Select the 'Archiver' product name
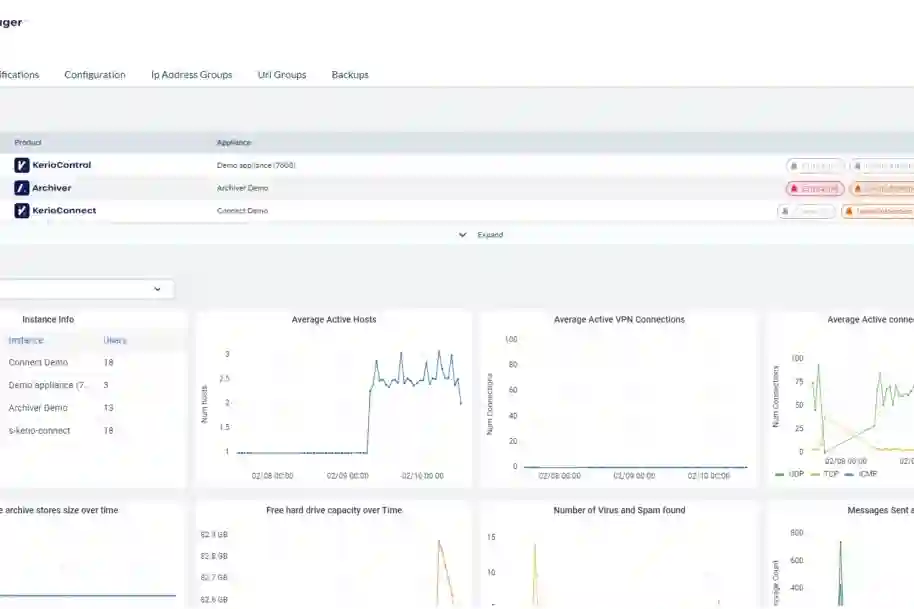Screen dimensions: 914x609 click(52, 188)
